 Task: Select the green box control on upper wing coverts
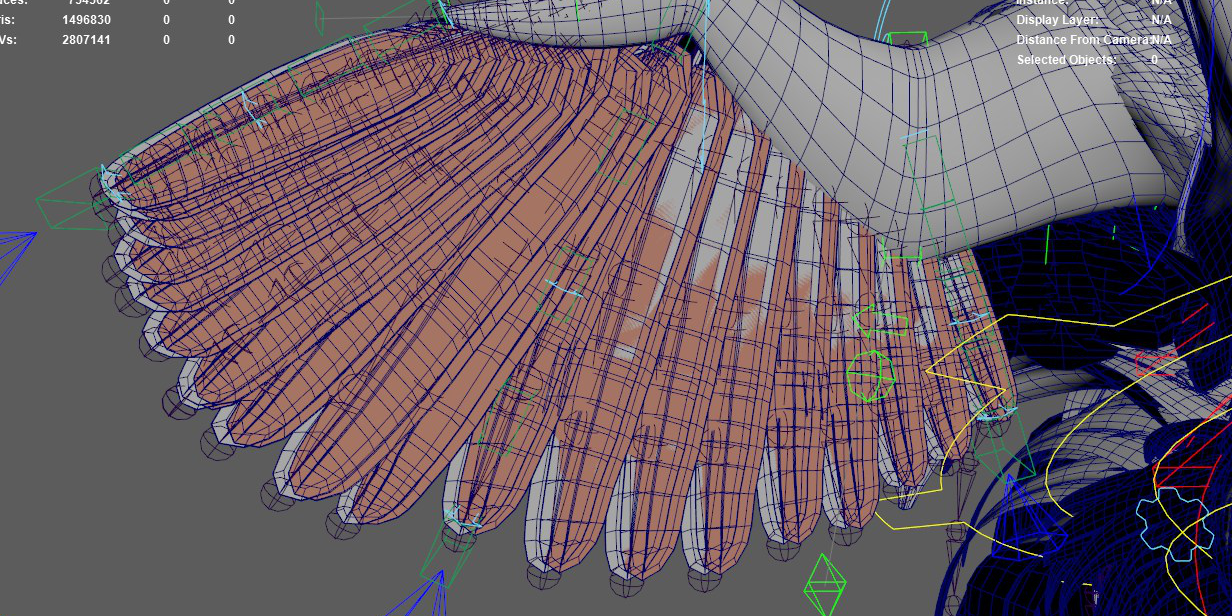(x=628, y=147)
